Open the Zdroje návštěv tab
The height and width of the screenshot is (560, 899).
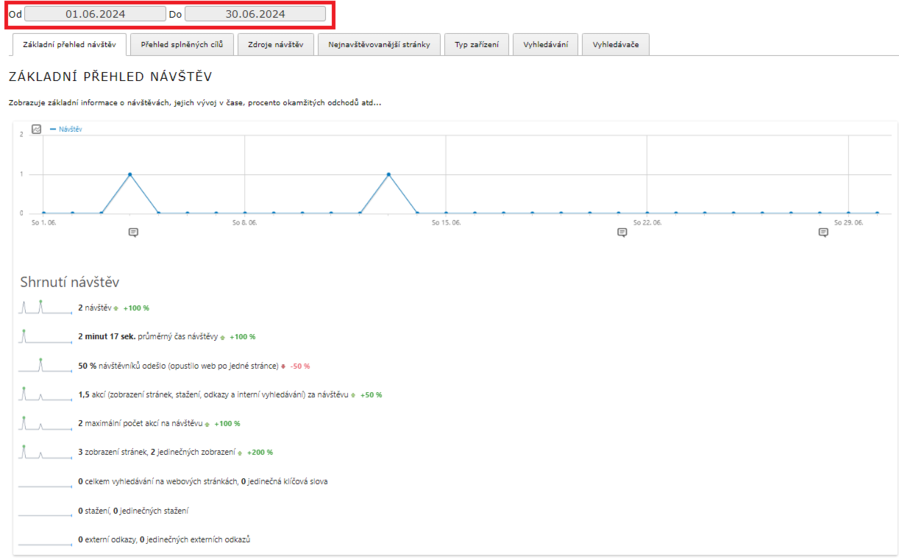coord(275,45)
